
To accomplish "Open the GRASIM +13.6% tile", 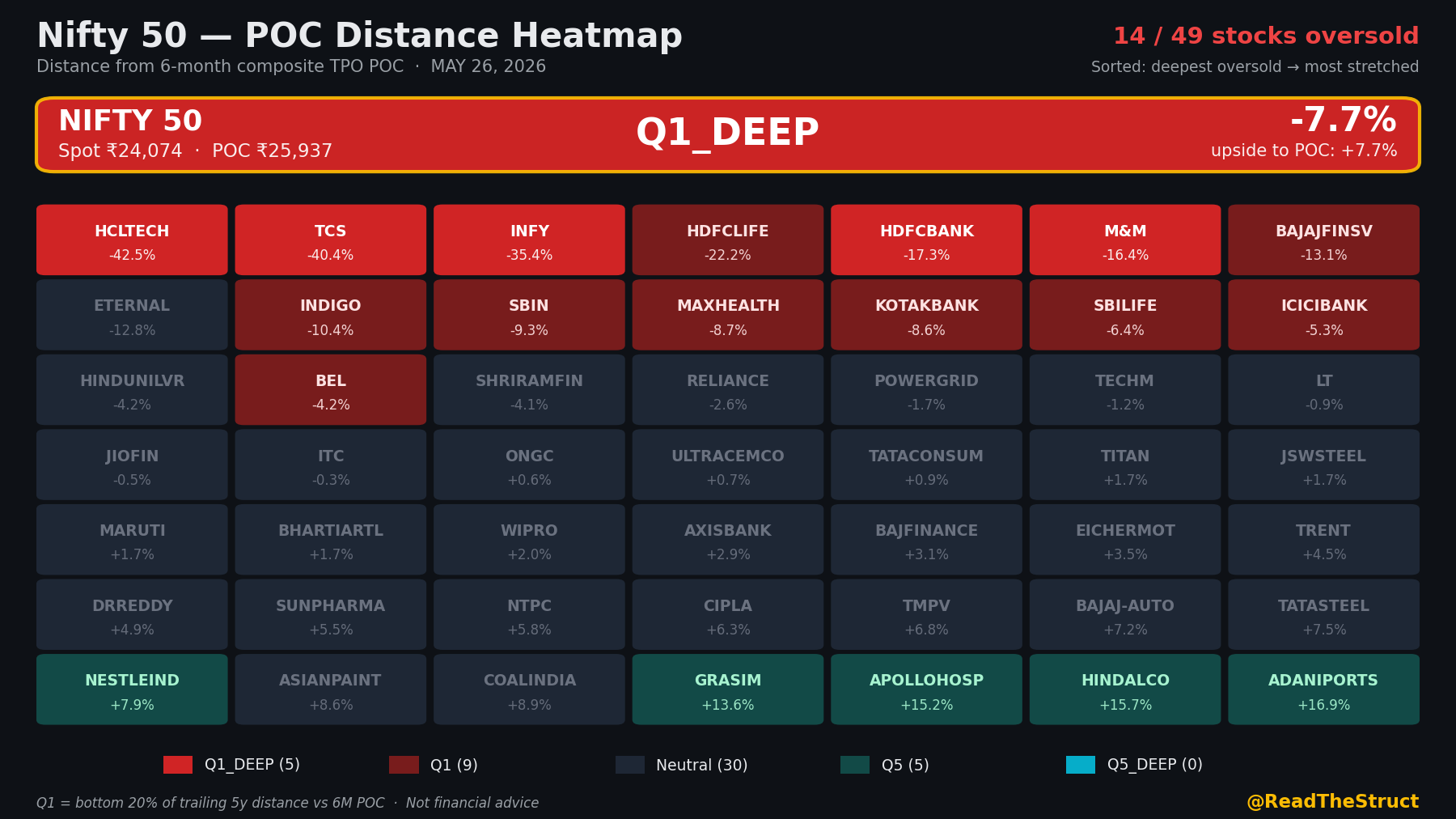I will [x=728, y=690].
